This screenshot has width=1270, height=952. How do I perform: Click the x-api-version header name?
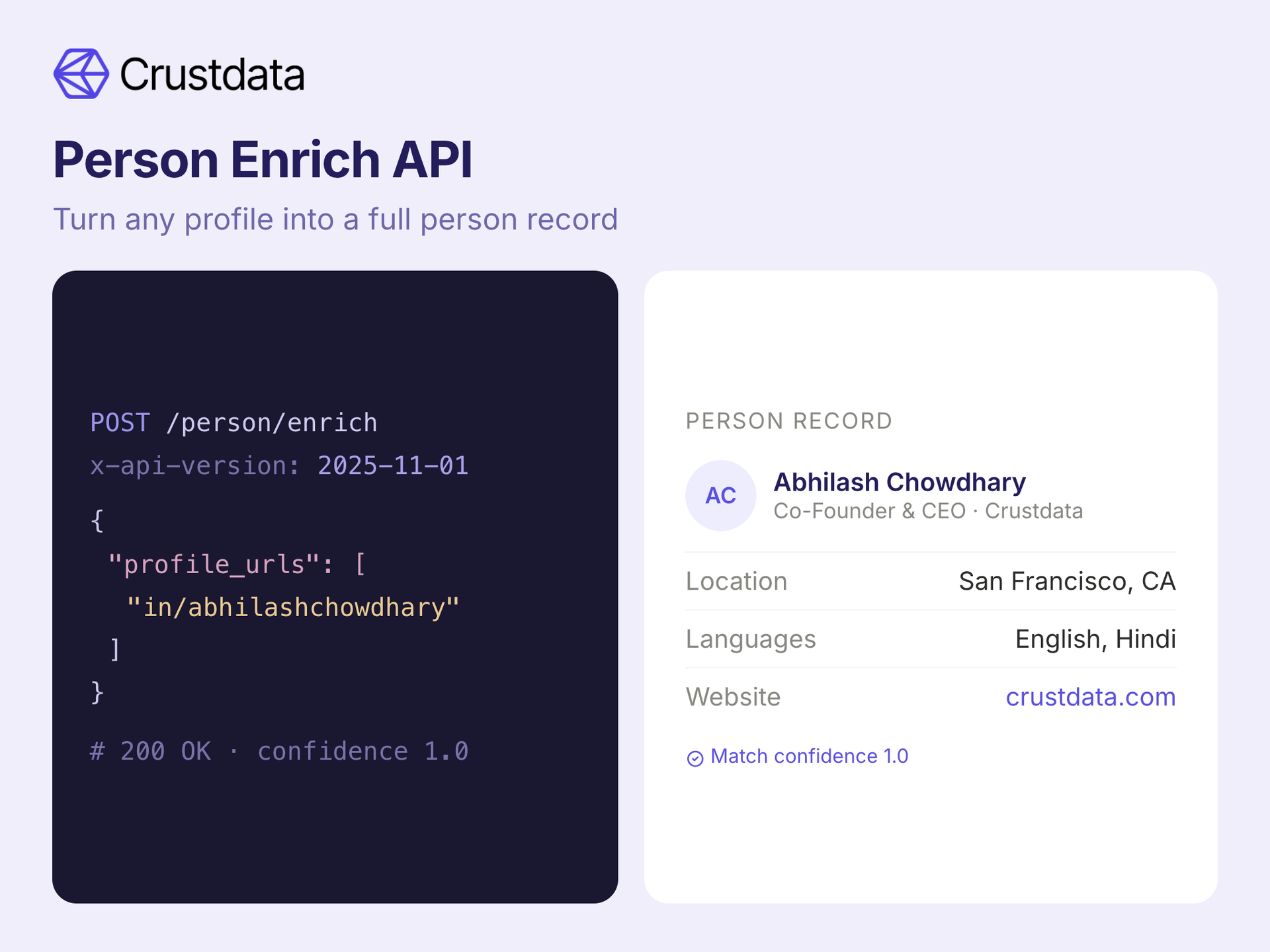(x=195, y=466)
